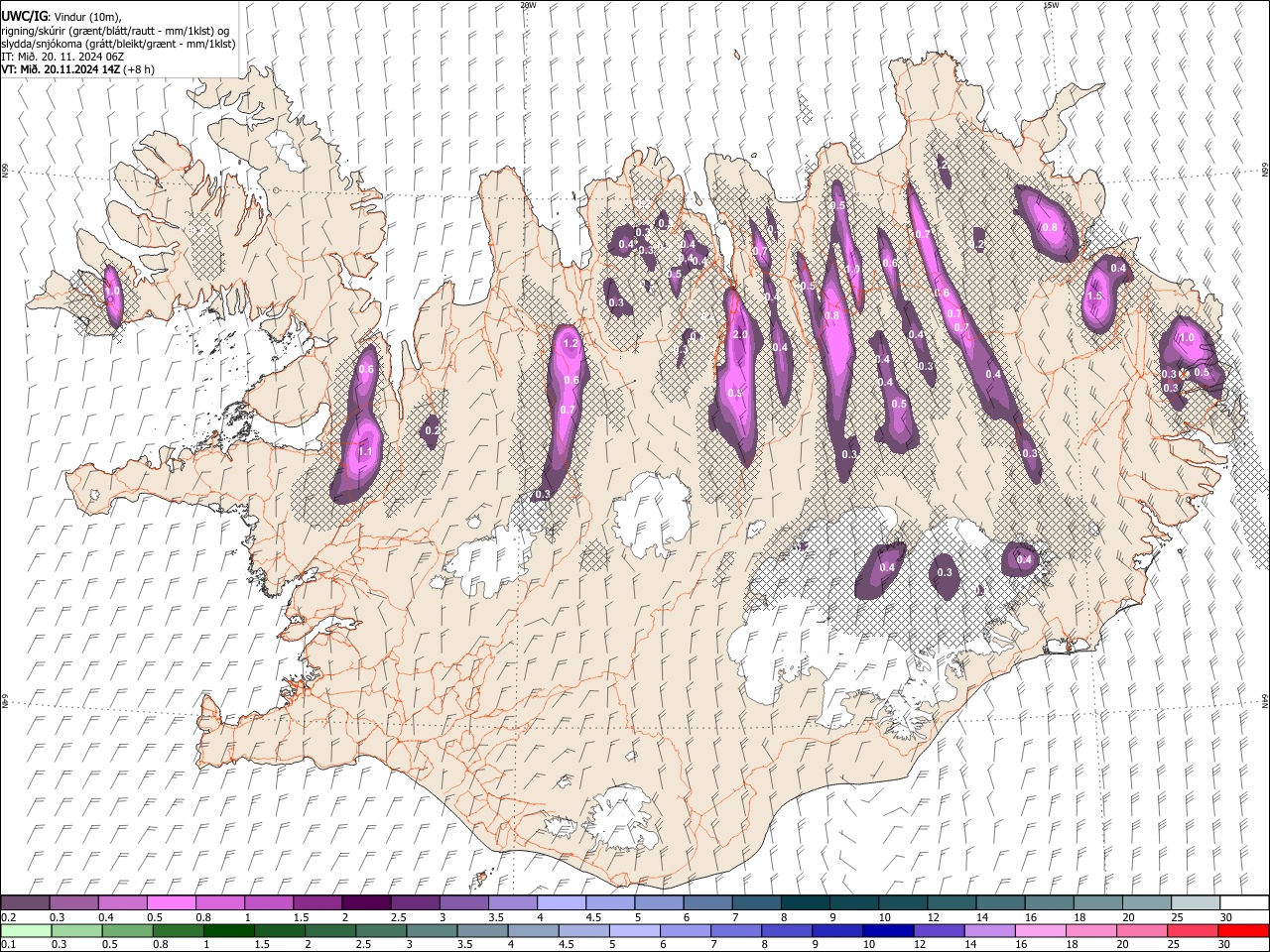Click the '4.5' label in the upper legend
Screen dimensions: 1270x952
pyautogui.click(x=593, y=917)
